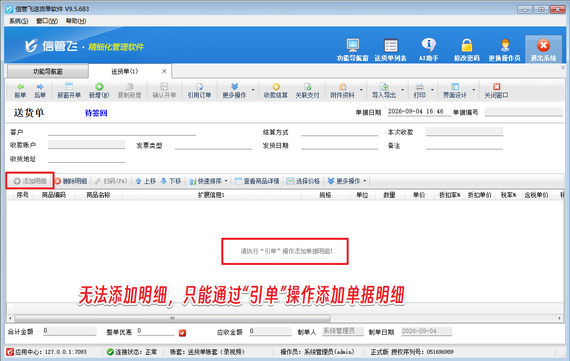Click the 结算方式 field
This screenshot has height=361, width=570.
[x=340, y=132]
